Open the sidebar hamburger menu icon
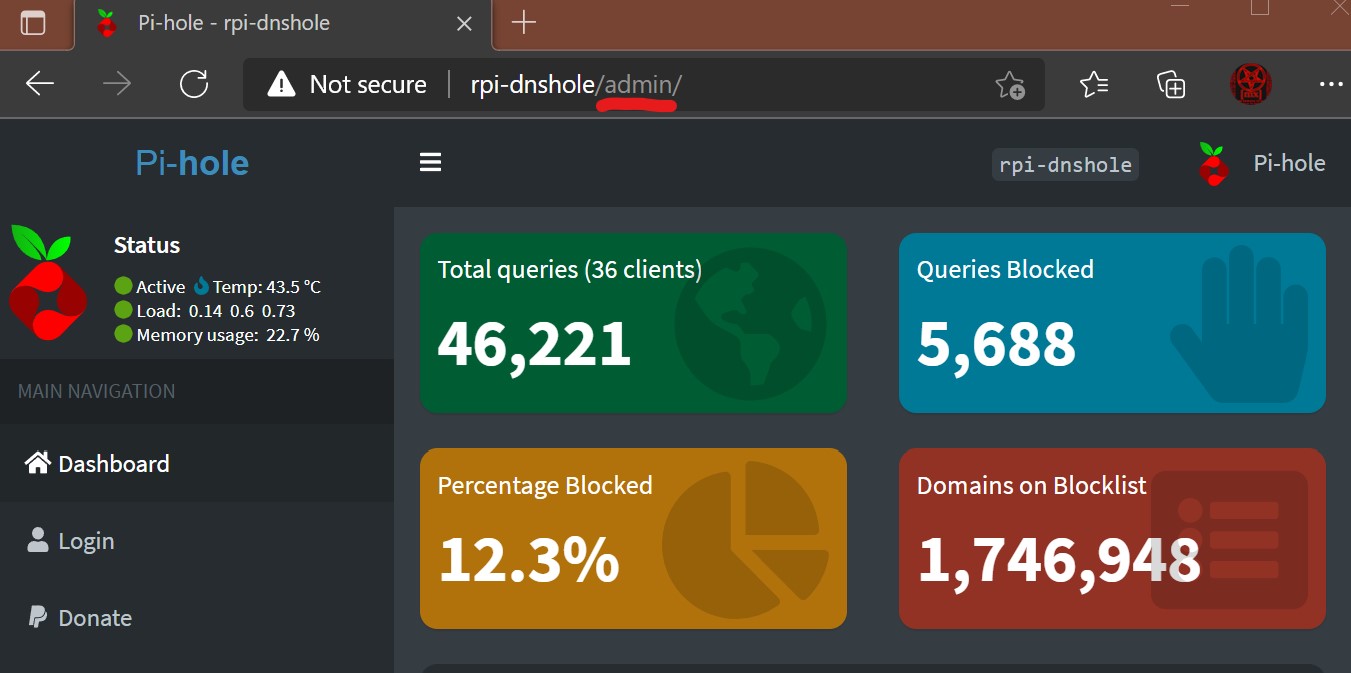The image size is (1351, 673). point(430,162)
